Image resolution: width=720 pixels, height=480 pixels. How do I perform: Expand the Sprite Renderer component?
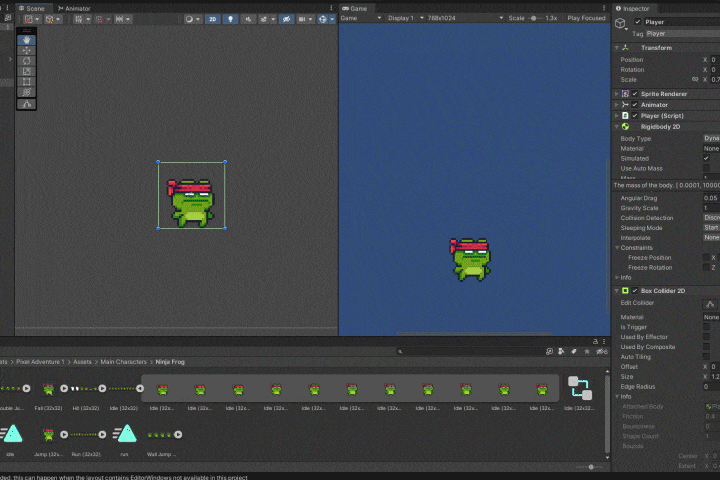click(x=617, y=94)
